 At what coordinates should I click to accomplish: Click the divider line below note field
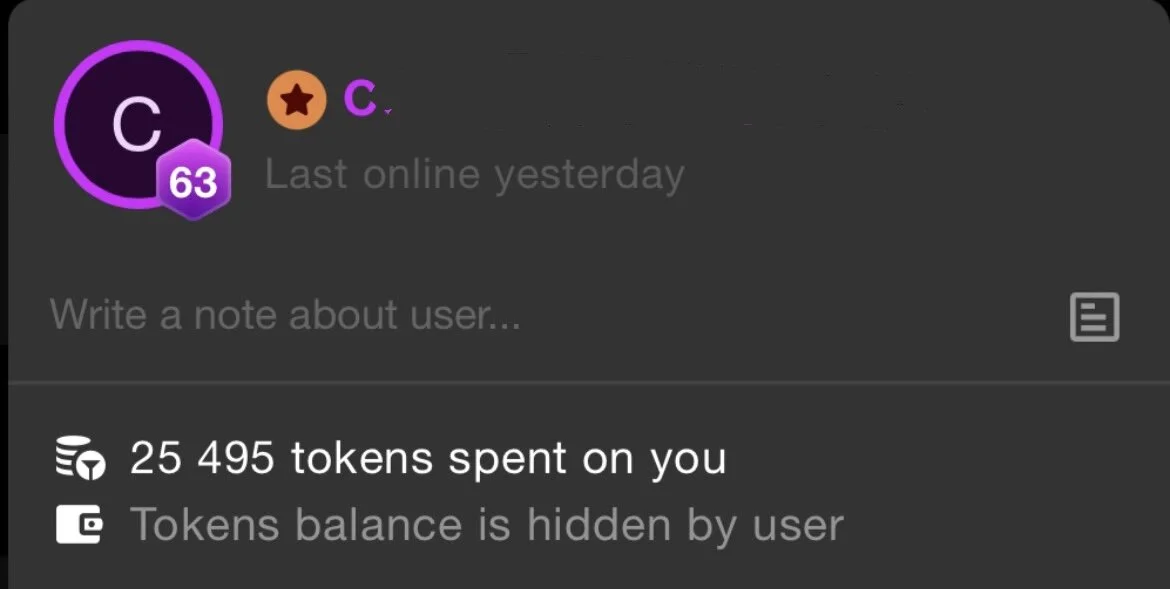coord(588,382)
